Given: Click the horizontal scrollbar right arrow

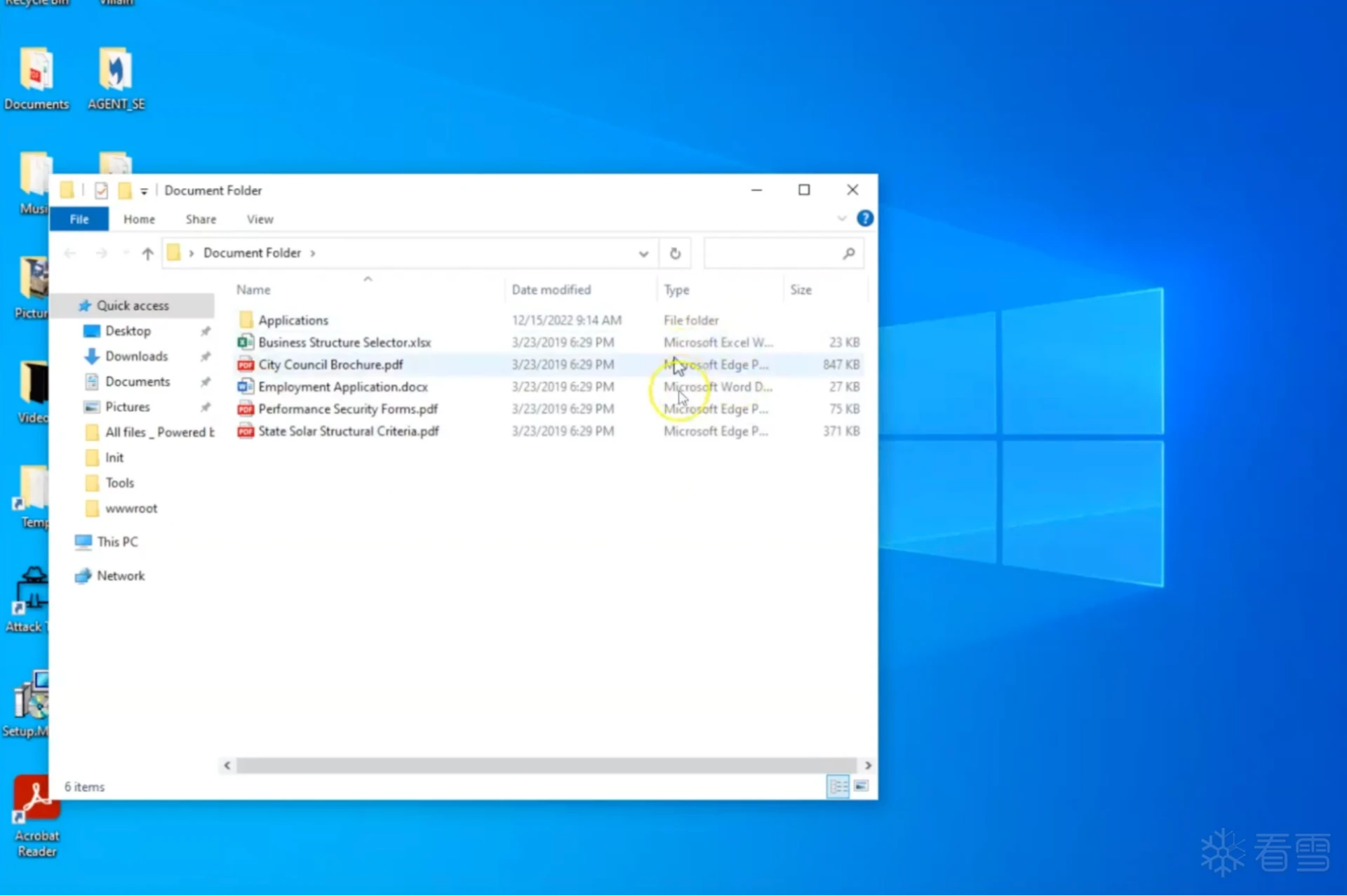Looking at the screenshot, I should [868, 765].
